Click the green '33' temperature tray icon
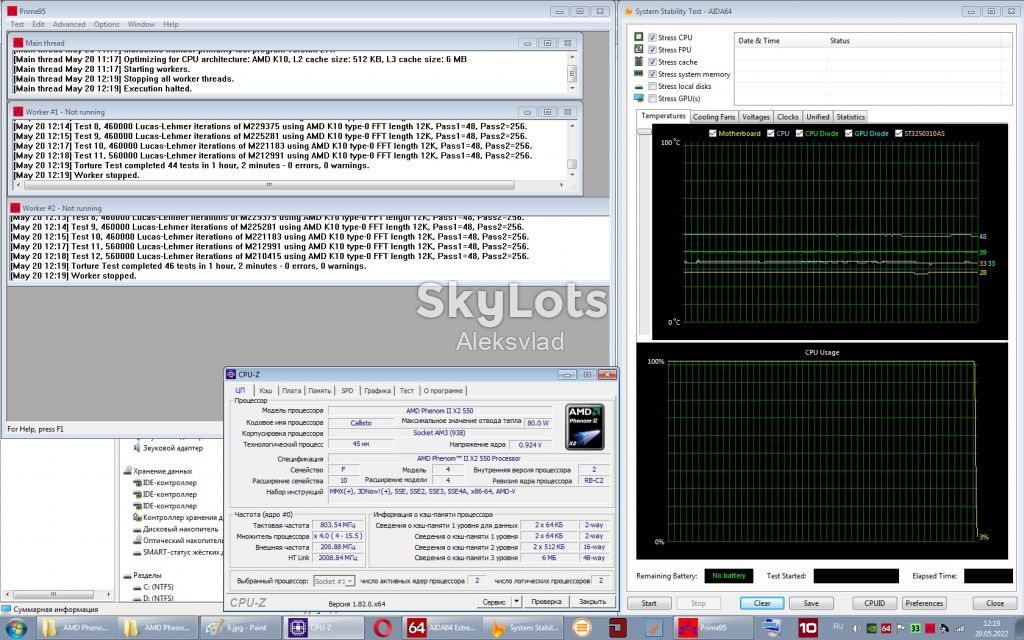The height and width of the screenshot is (640, 1024). click(x=915, y=628)
